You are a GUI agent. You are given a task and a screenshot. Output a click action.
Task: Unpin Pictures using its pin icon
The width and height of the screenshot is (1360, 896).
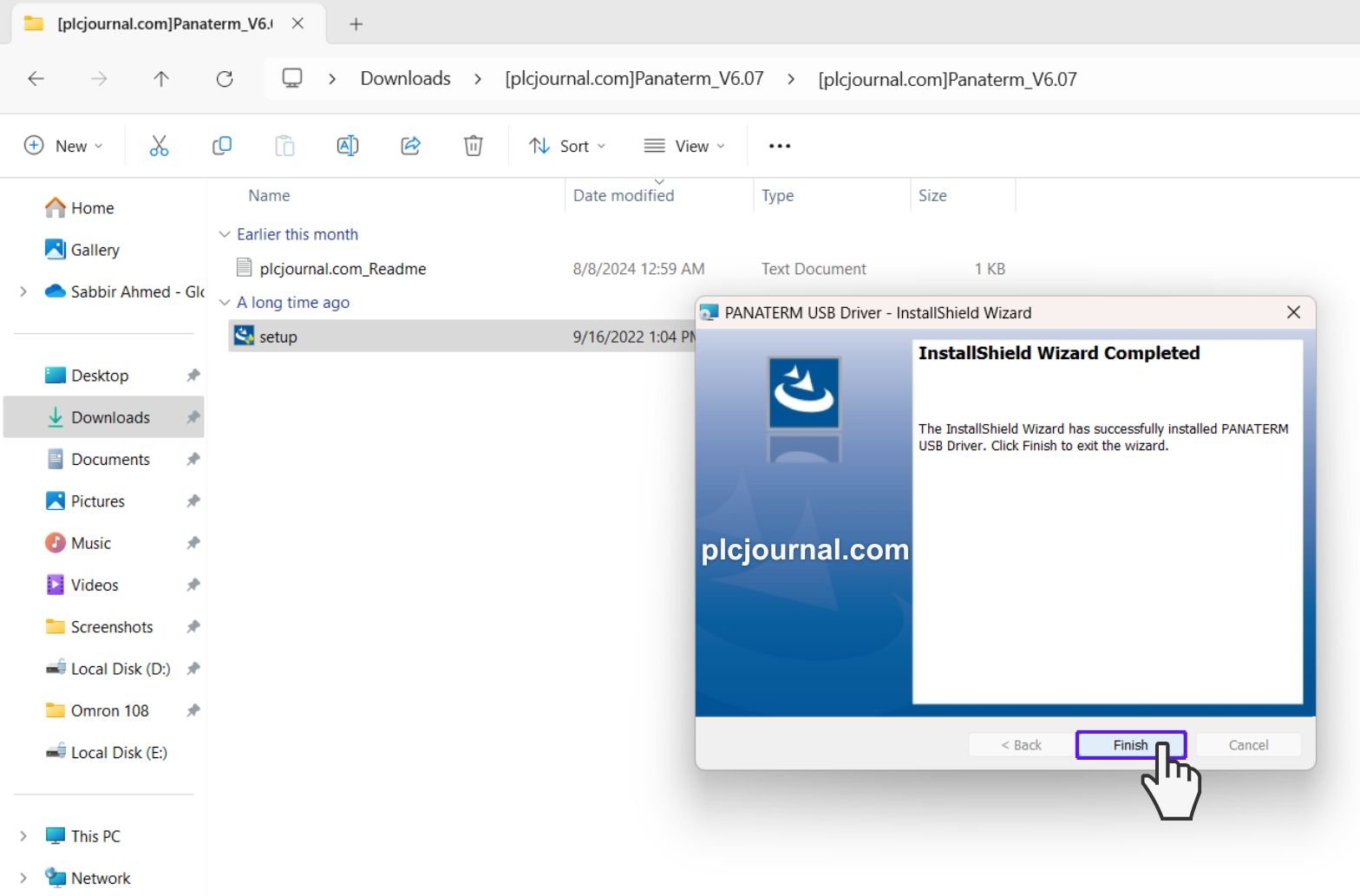[193, 501]
